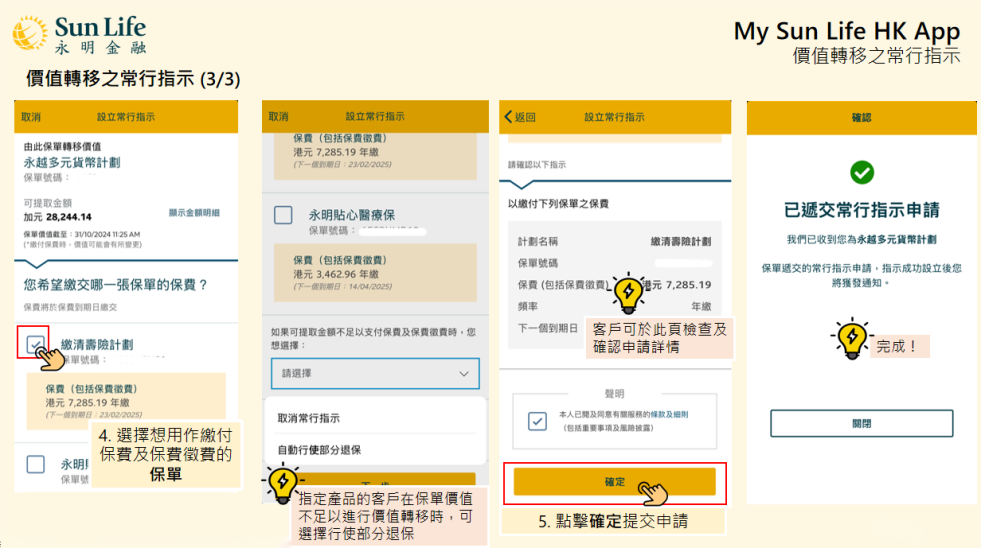Click the green success checkmark icon
This screenshot has height=548, width=981.
point(861,172)
